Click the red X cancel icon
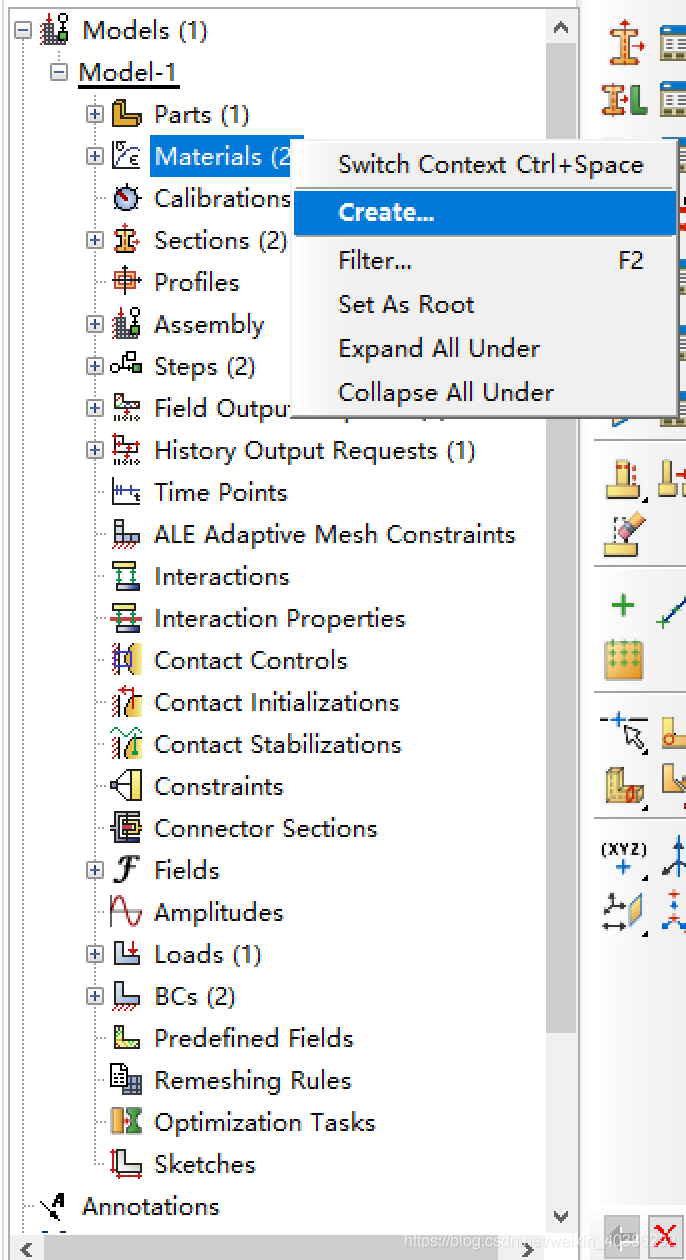686x1260 pixels. [665, 1235]
